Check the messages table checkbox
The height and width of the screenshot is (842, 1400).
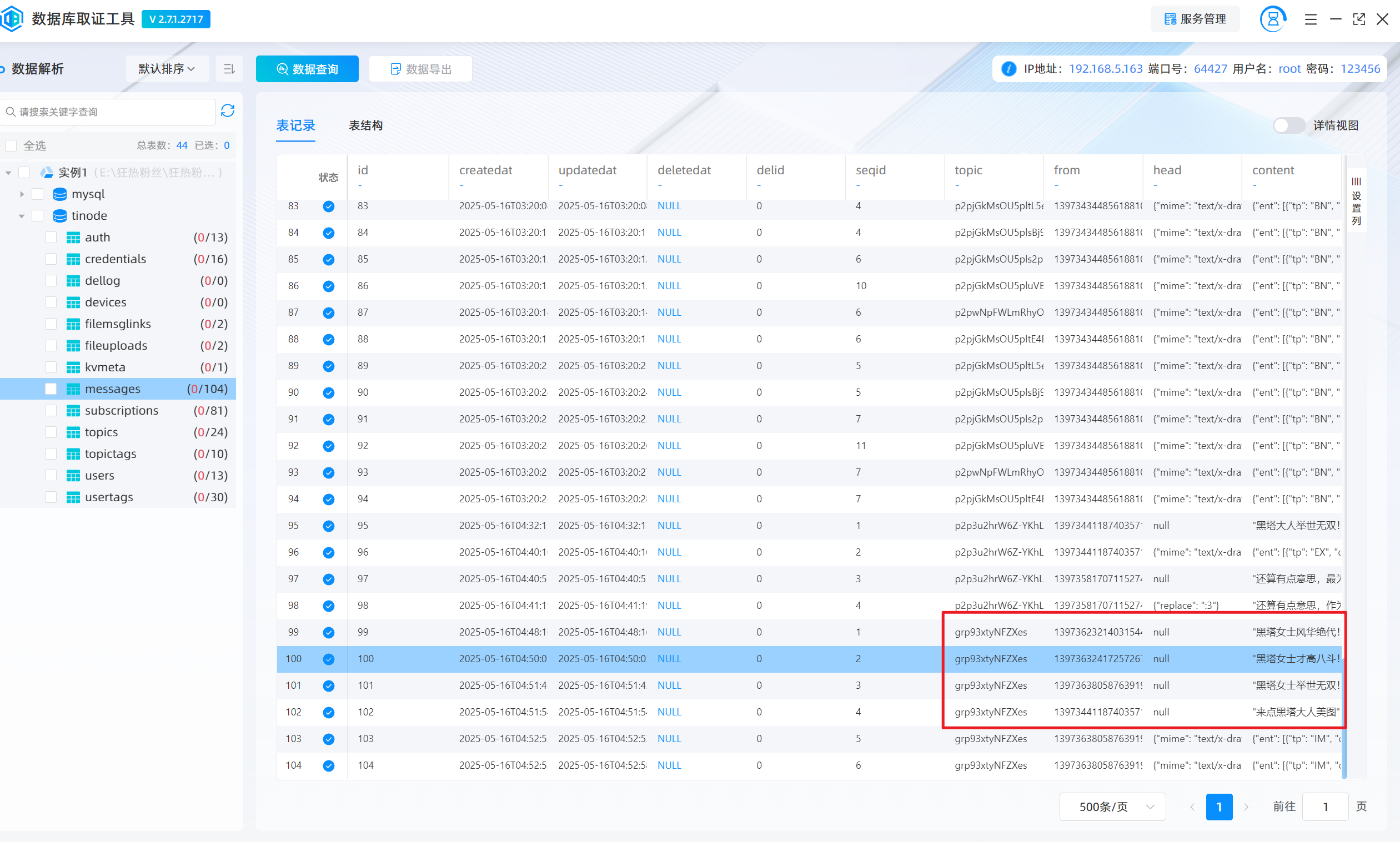51,389
